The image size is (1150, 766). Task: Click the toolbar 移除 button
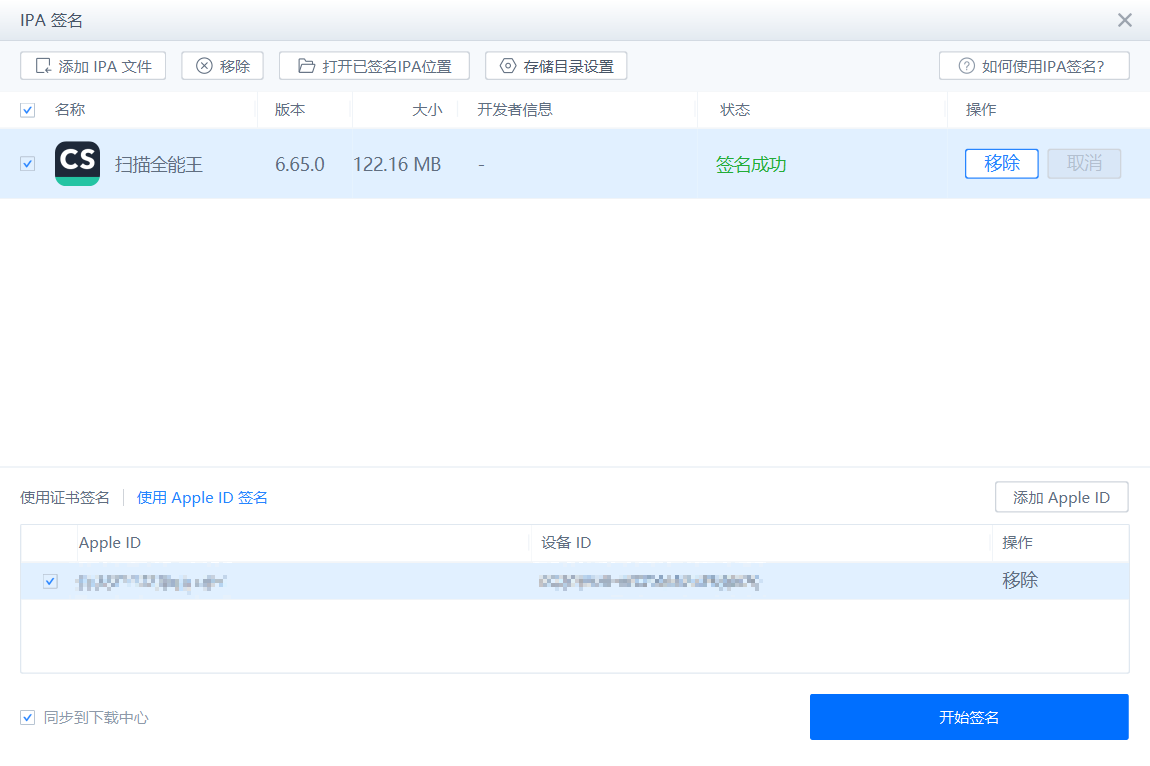pyautogui.click(x=222, y=66)
